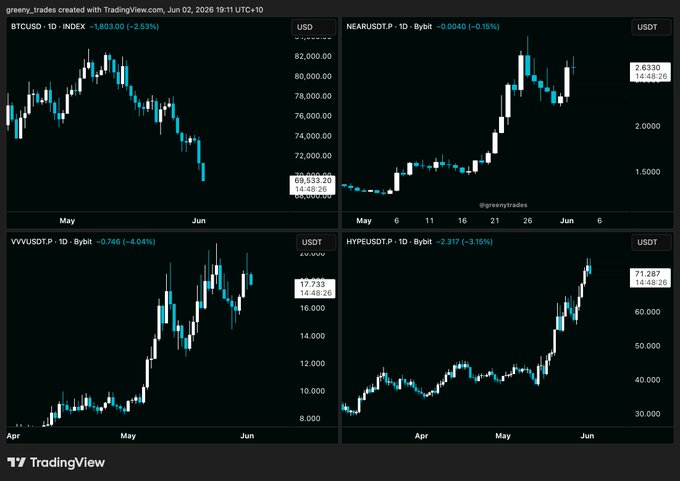This screenshot has height=481, width=680.
Task: Click the Jun date label on NEARUSDT.P chart
Action: click(x=567, y=221)
